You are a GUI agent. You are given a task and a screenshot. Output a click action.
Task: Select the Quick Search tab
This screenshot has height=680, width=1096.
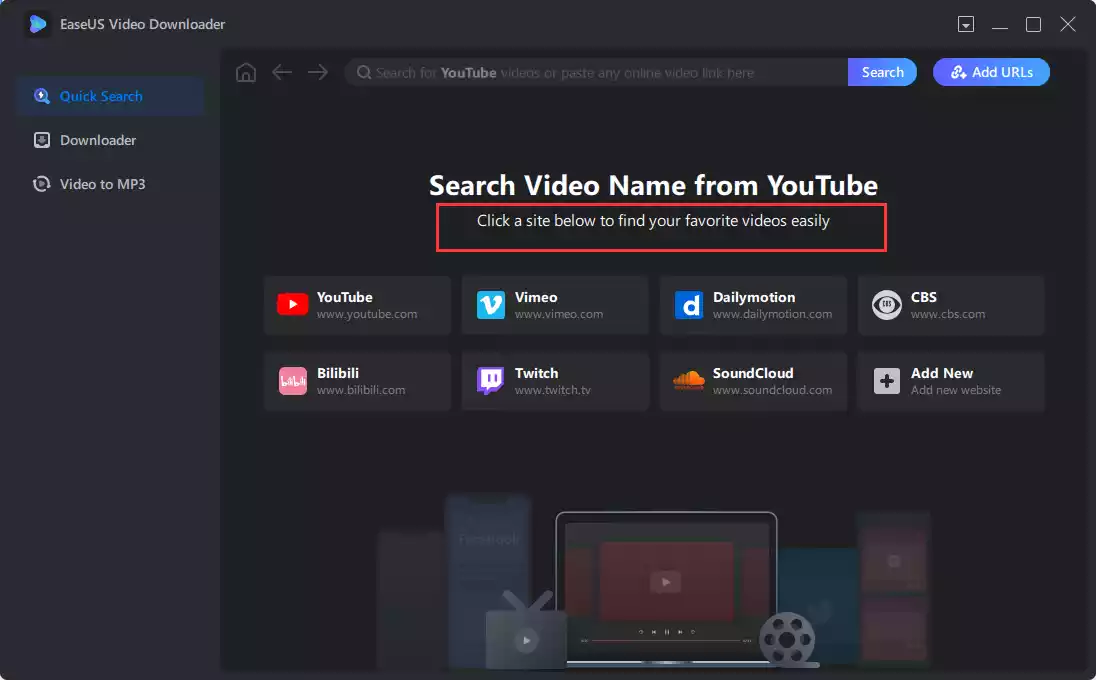[x=110, y=96]
